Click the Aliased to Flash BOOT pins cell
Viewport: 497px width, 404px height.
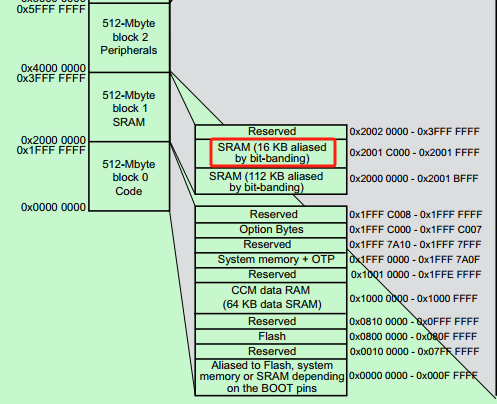pyautogui.click(x=271, y=377)
